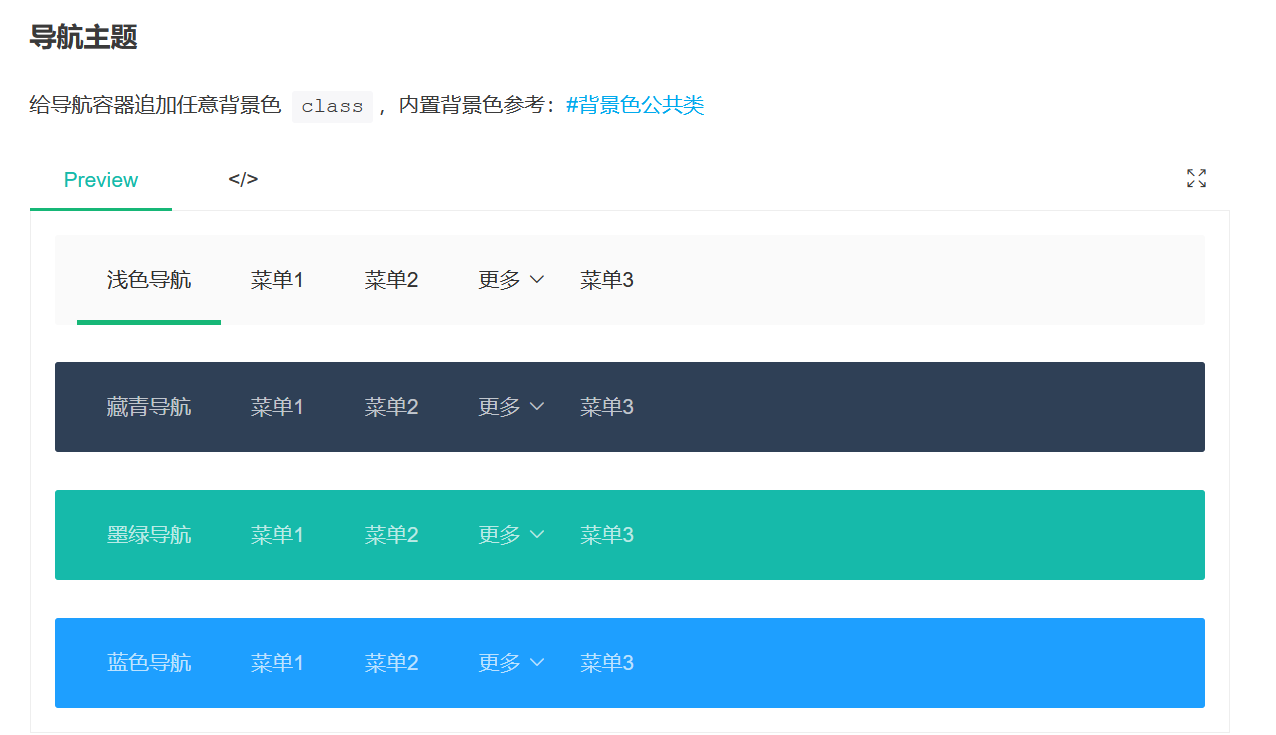
Task: Open the #背景色公共类 link
Action: pos(638,104)
